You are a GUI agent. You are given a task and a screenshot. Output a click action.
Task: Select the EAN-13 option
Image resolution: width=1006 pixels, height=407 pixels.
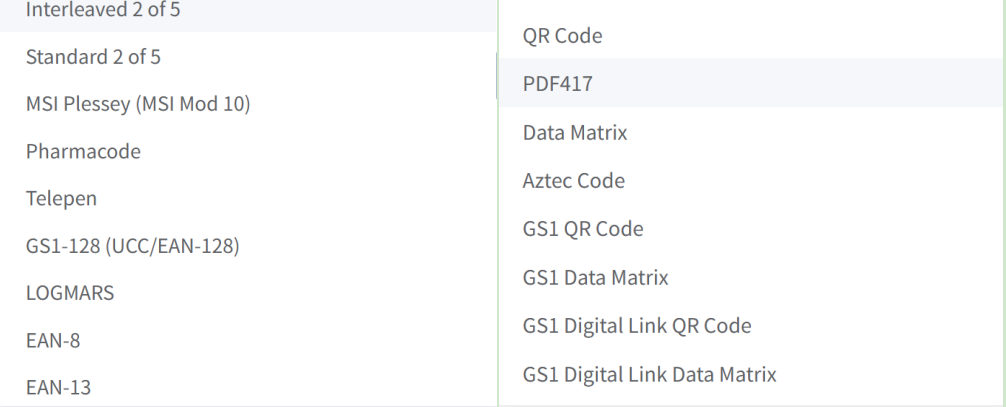point(58,387)
